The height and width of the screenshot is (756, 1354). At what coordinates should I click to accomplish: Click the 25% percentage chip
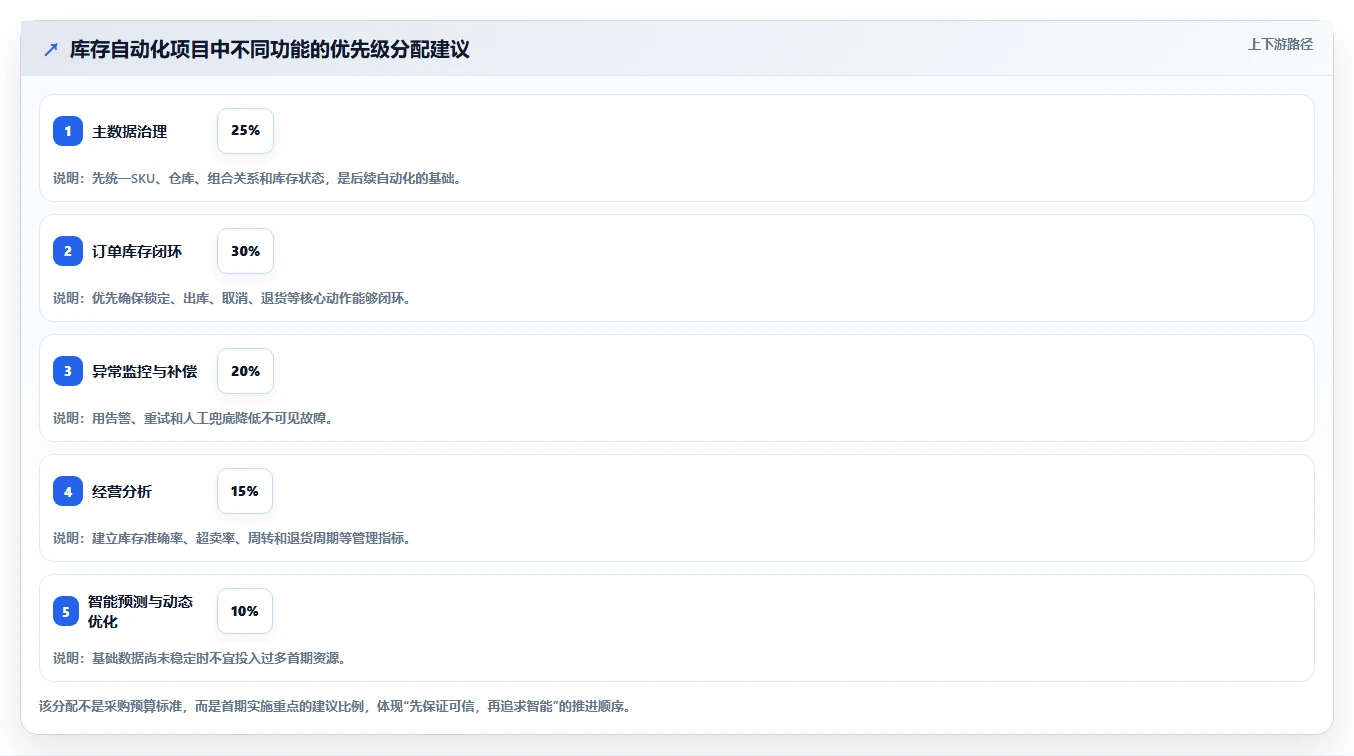[245, 131]
